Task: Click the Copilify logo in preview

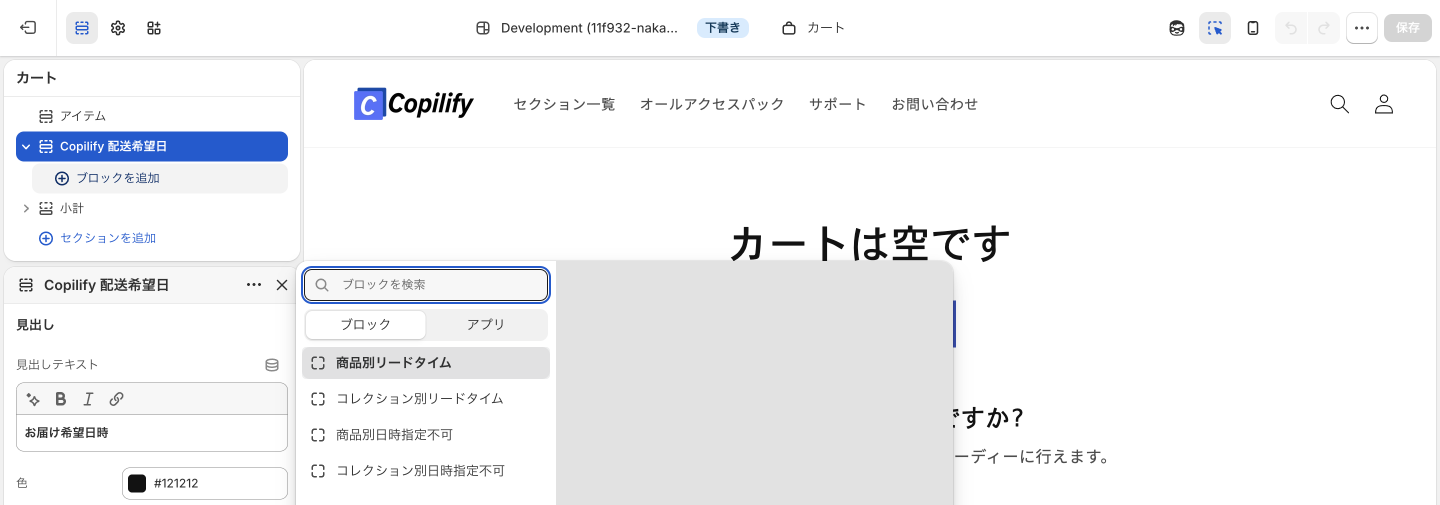Action: click(x=413, y=104)
